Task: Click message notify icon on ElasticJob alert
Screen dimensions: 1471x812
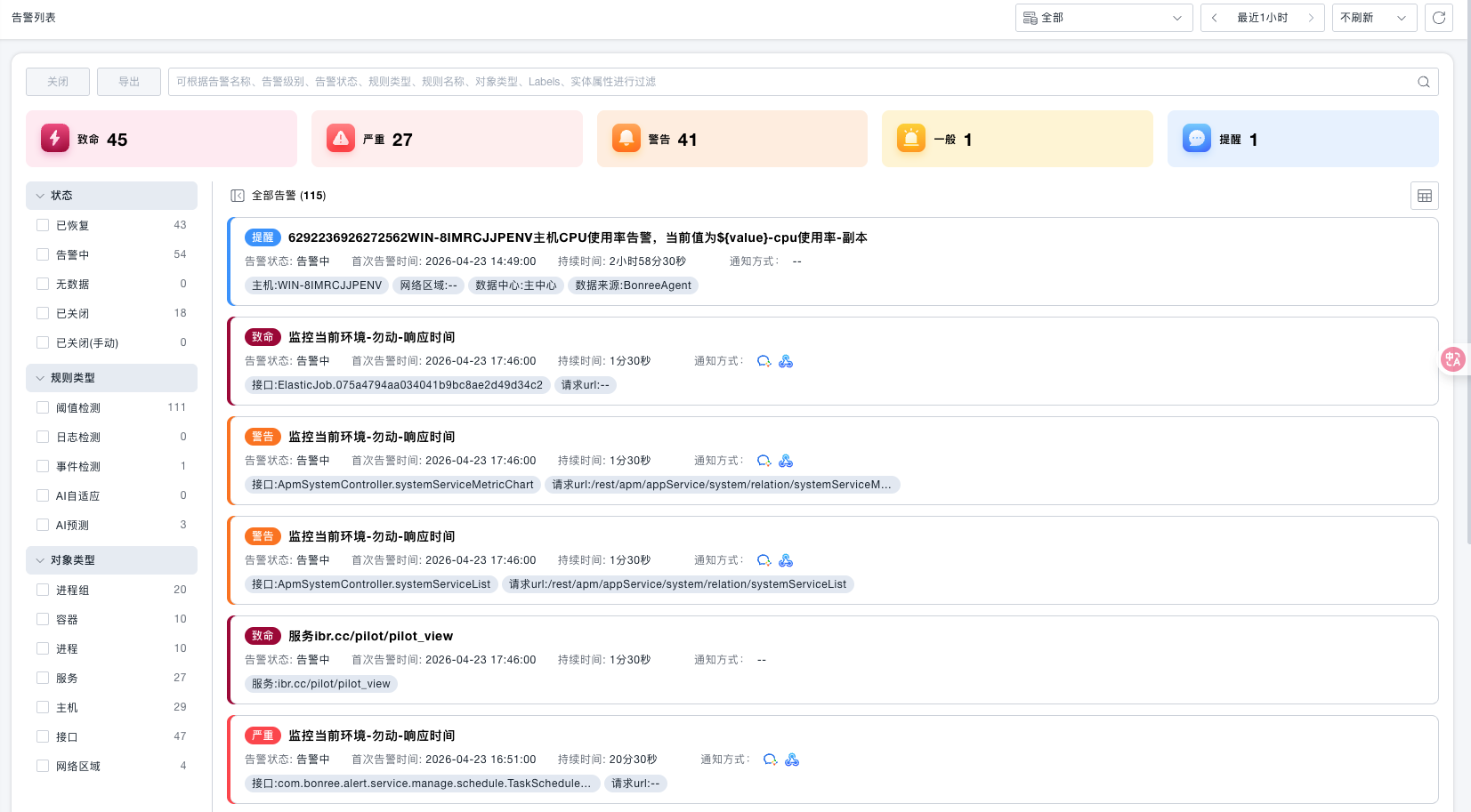Action: 764,361
